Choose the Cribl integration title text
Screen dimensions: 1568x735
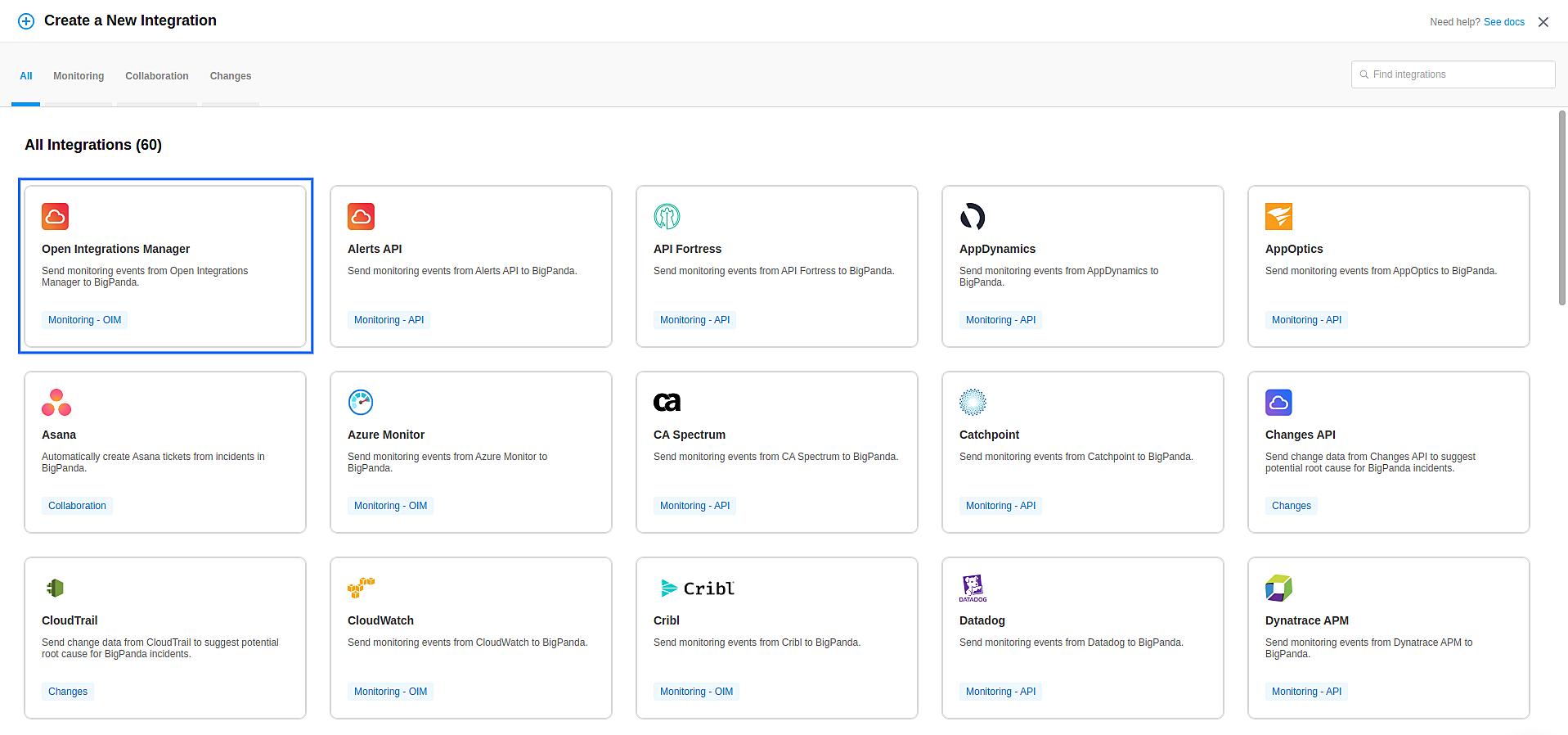coord(667,620)
